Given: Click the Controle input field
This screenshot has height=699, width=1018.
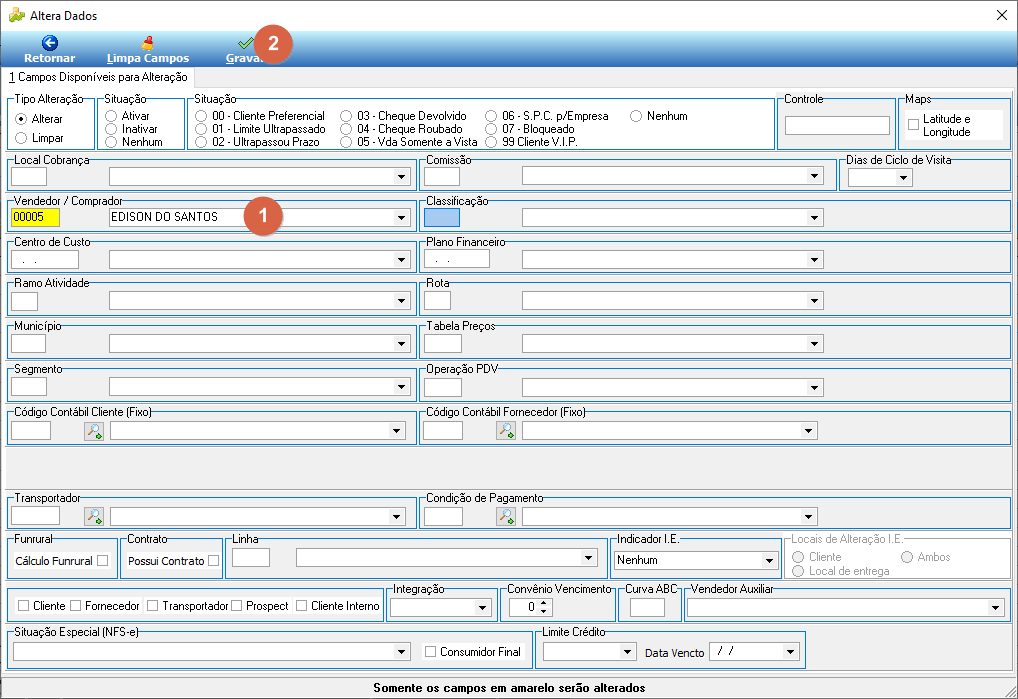Looking at the screenshot, I should pos(837,125).
